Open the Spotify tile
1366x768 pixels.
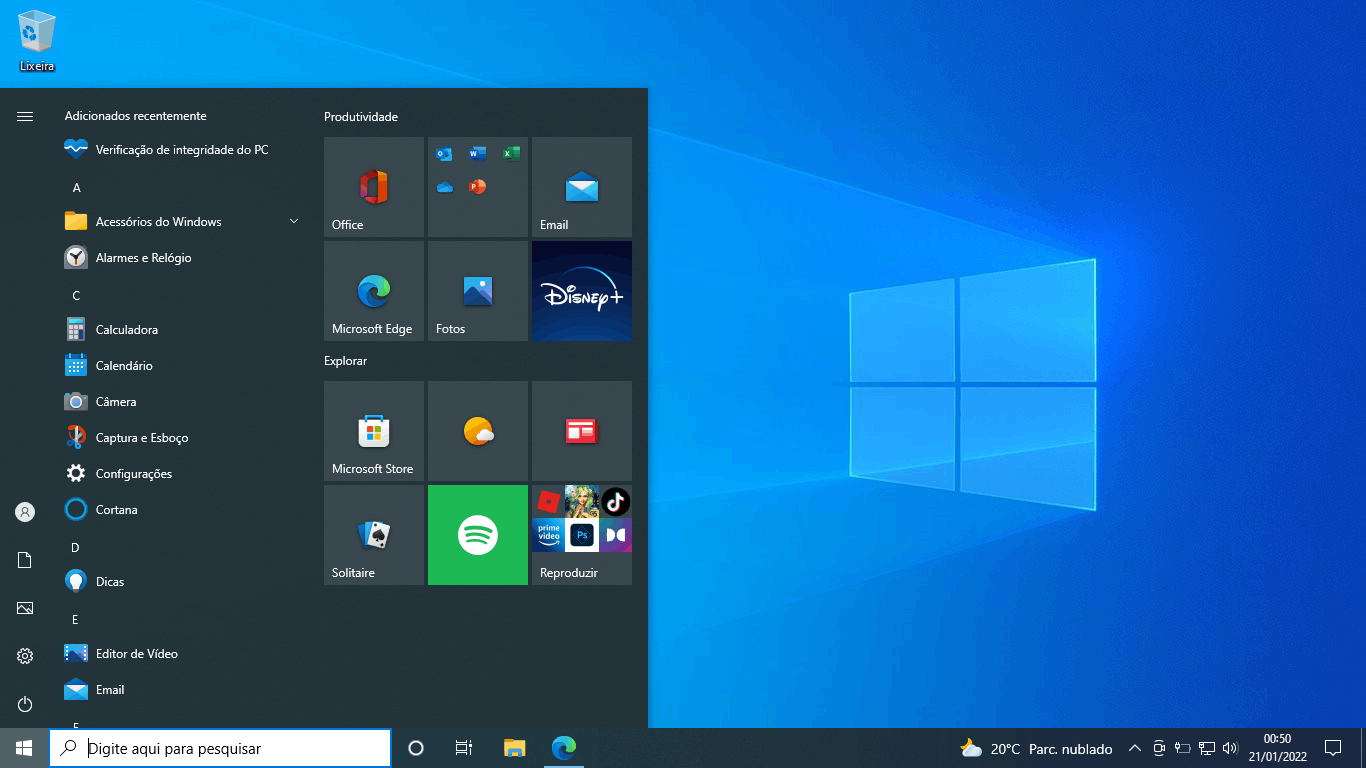478,535
